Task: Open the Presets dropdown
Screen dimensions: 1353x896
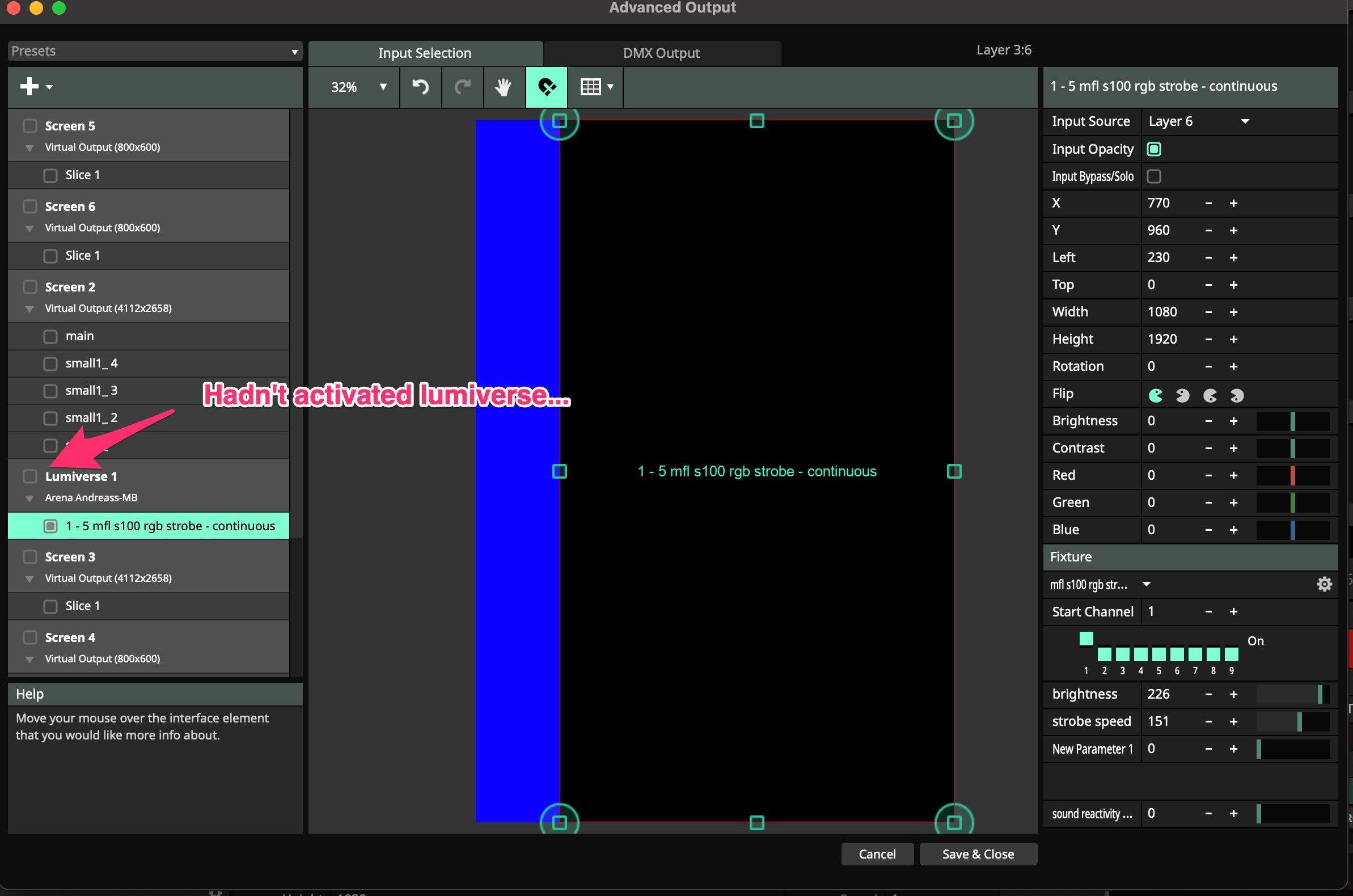Action: click(x=154, y=52)
